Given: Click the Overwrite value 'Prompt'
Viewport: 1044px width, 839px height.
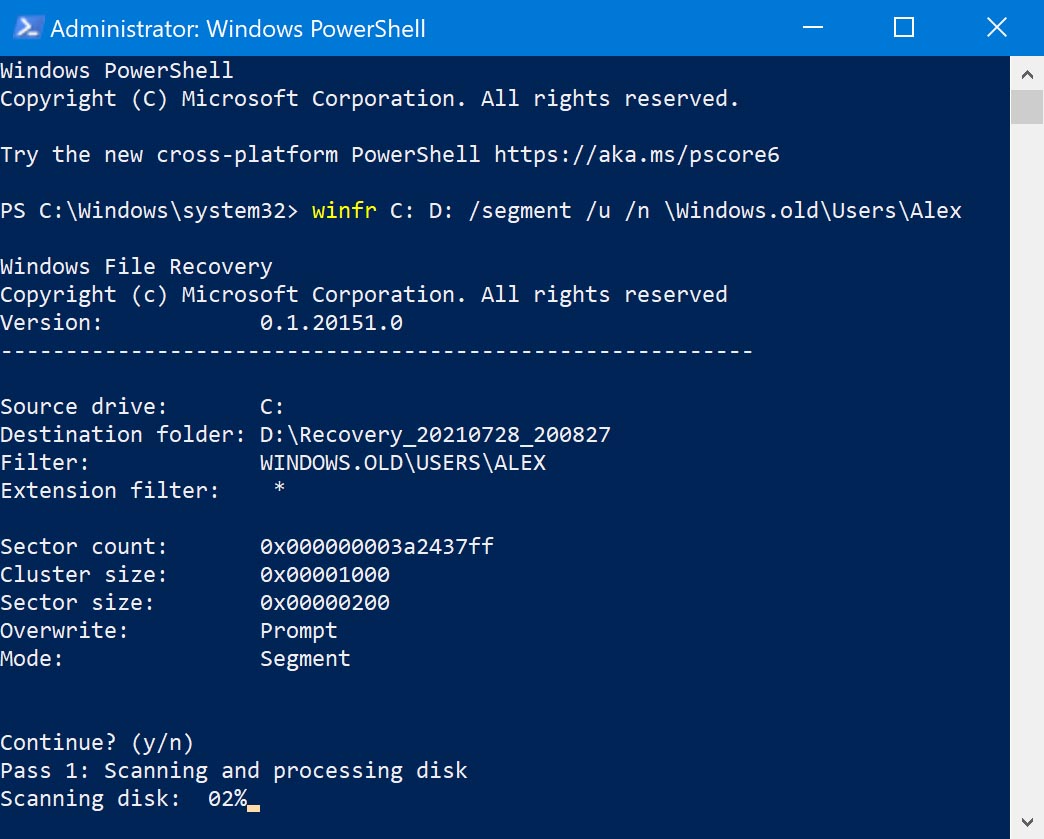Looking at the screenshot, I should (298, 631).
